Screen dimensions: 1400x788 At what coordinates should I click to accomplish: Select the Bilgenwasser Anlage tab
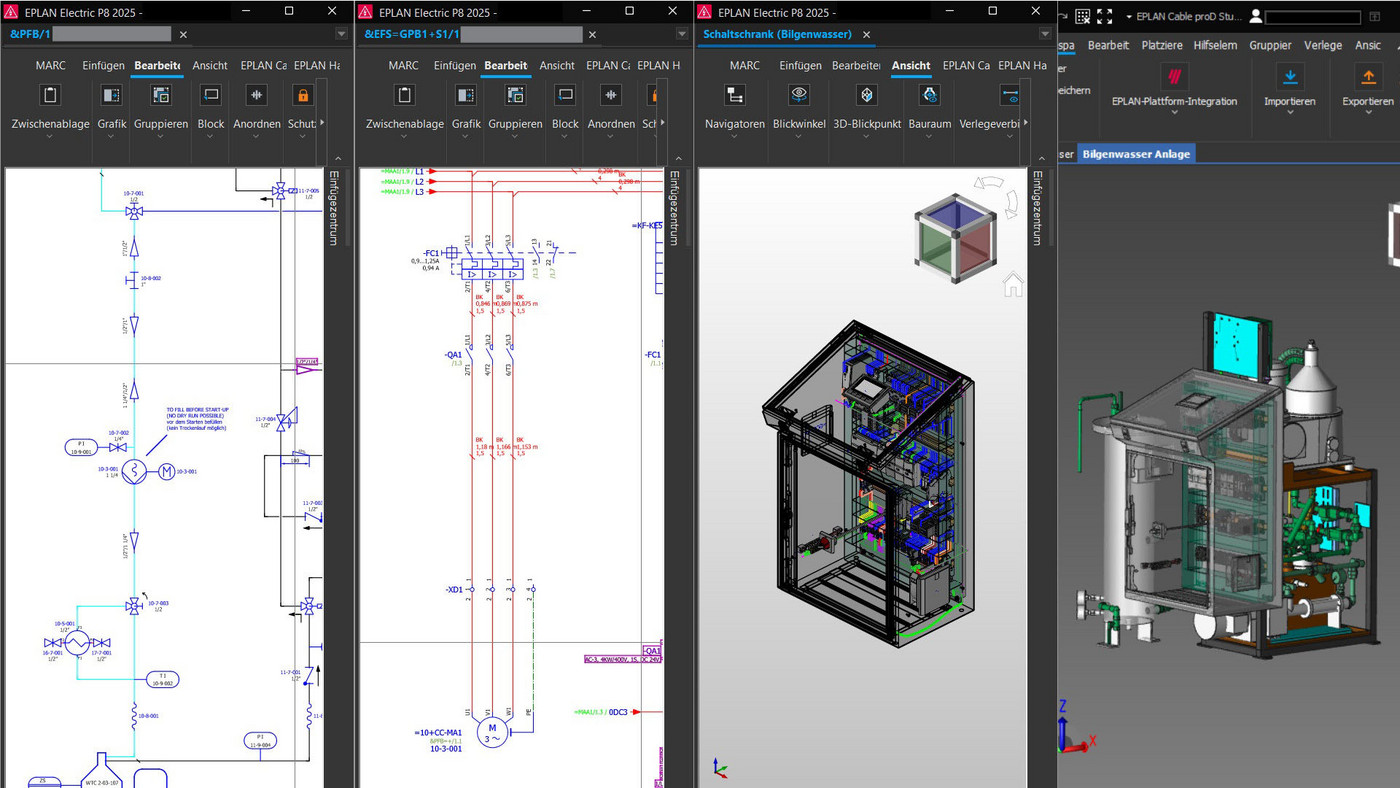[x=1136, y=154]
